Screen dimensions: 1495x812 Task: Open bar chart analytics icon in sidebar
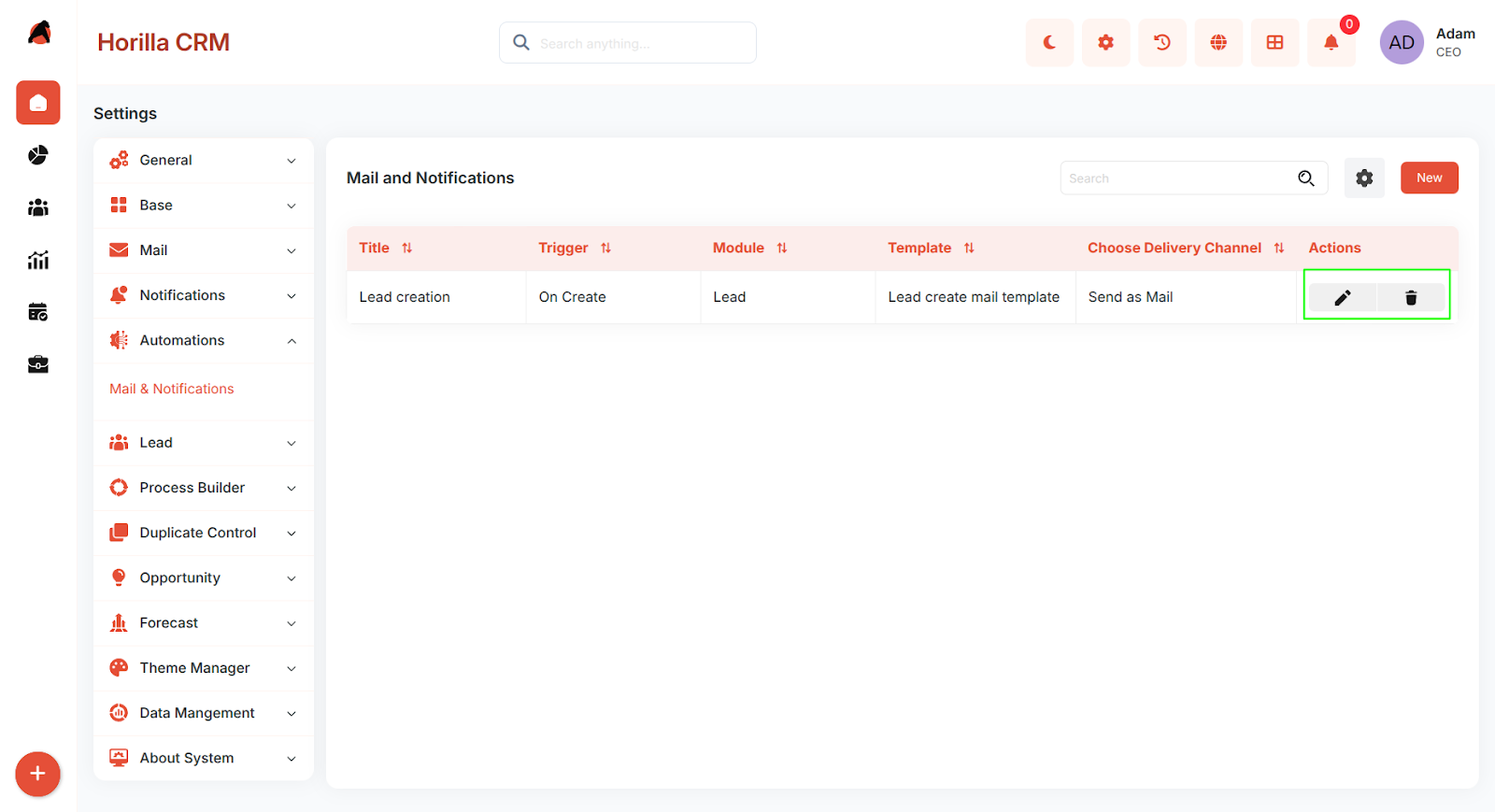point(38,260)
